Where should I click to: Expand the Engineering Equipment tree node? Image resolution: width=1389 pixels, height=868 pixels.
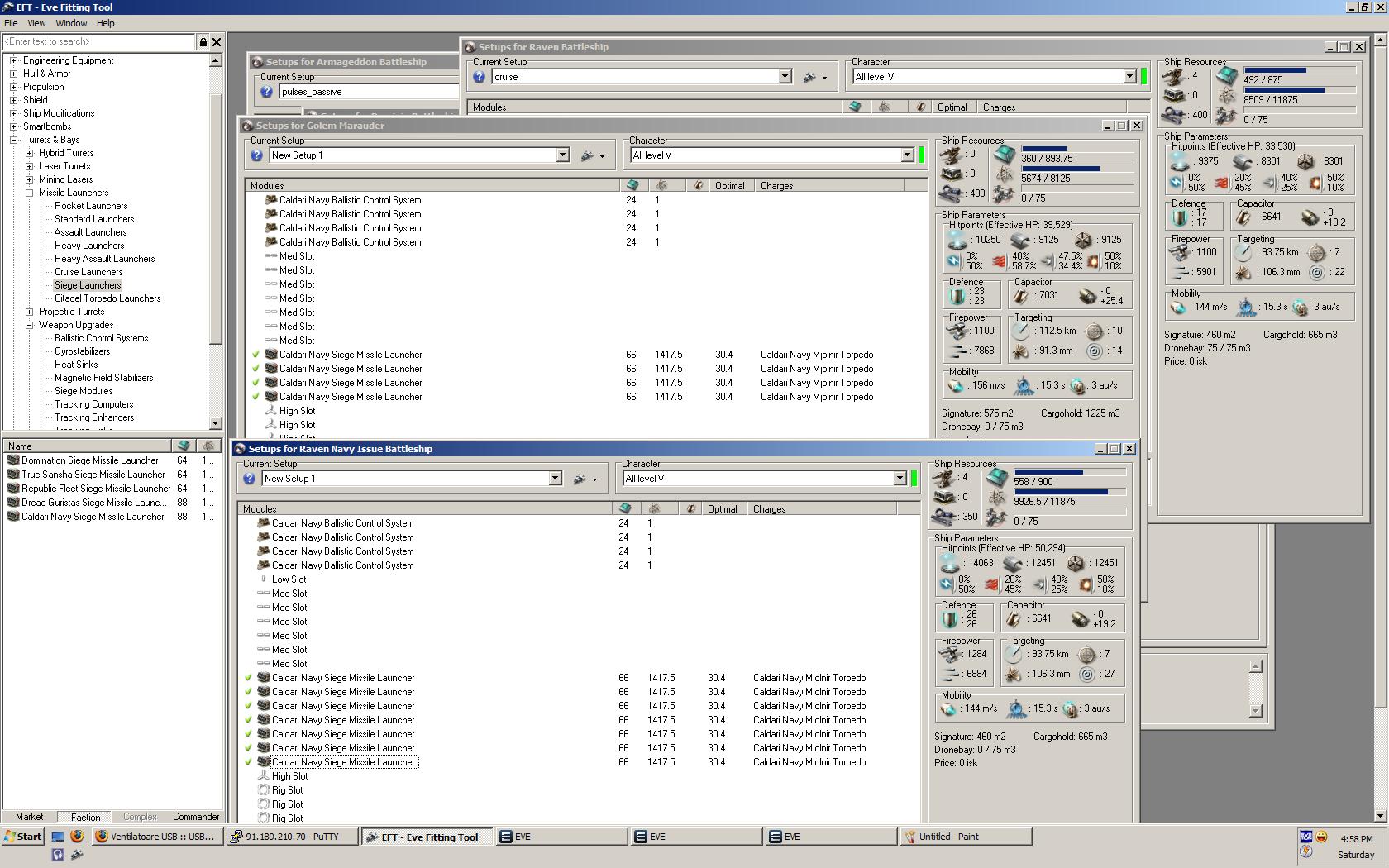click(13, 60)
